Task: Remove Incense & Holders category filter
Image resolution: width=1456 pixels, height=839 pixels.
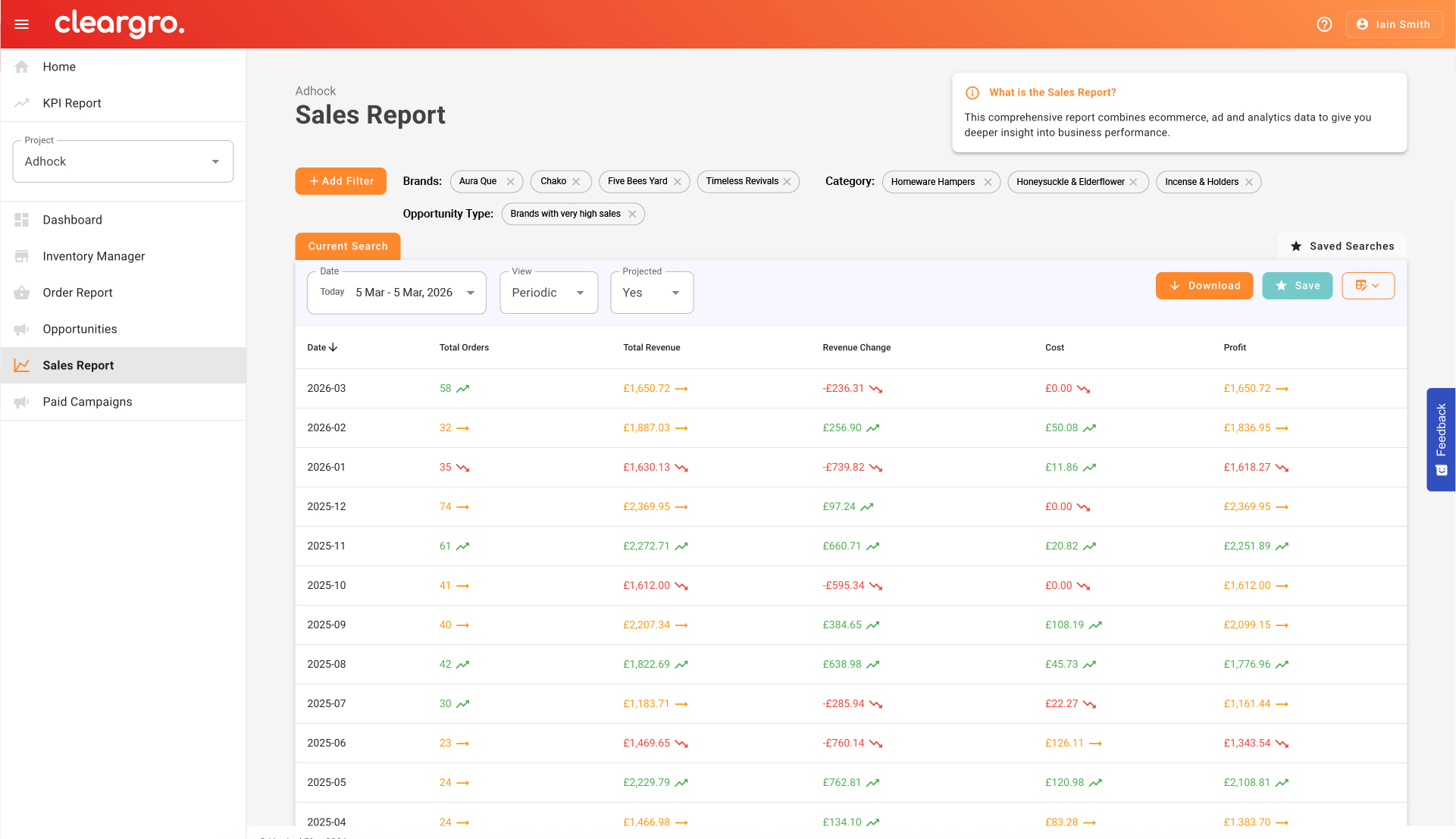Action: pos(1249,182)
